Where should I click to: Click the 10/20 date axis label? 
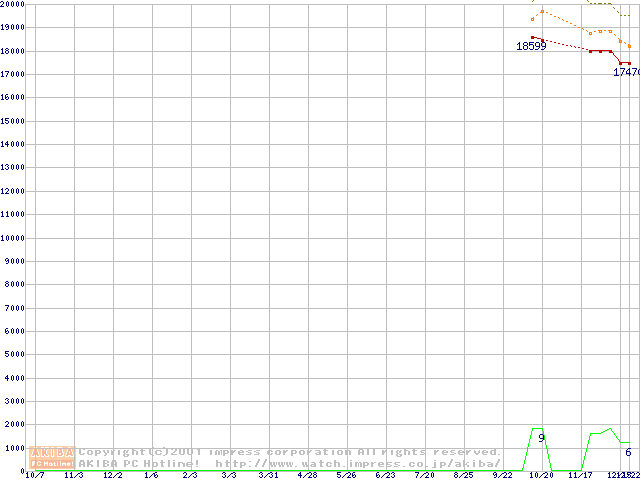[541, 475]
